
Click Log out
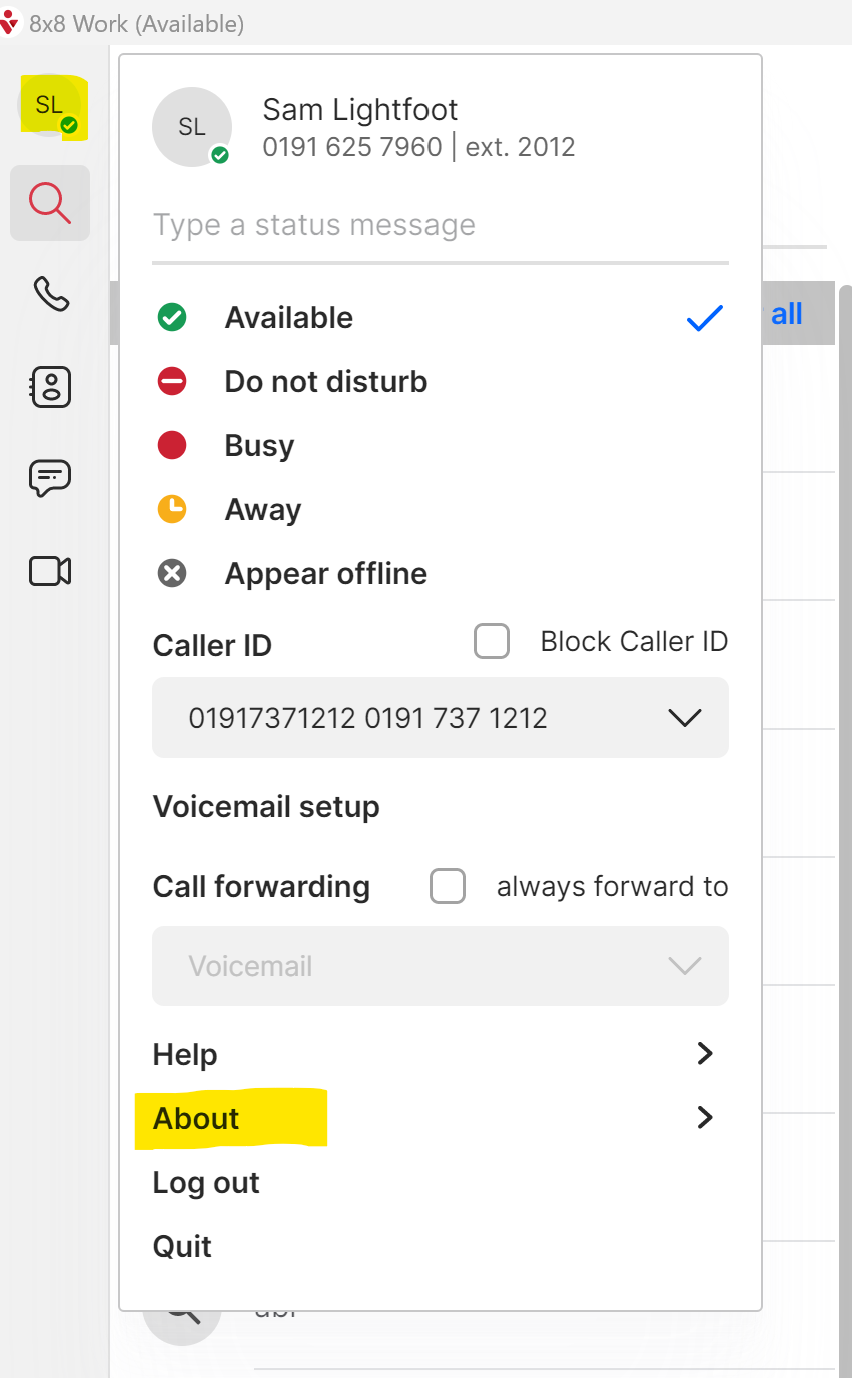point(206,1183)
